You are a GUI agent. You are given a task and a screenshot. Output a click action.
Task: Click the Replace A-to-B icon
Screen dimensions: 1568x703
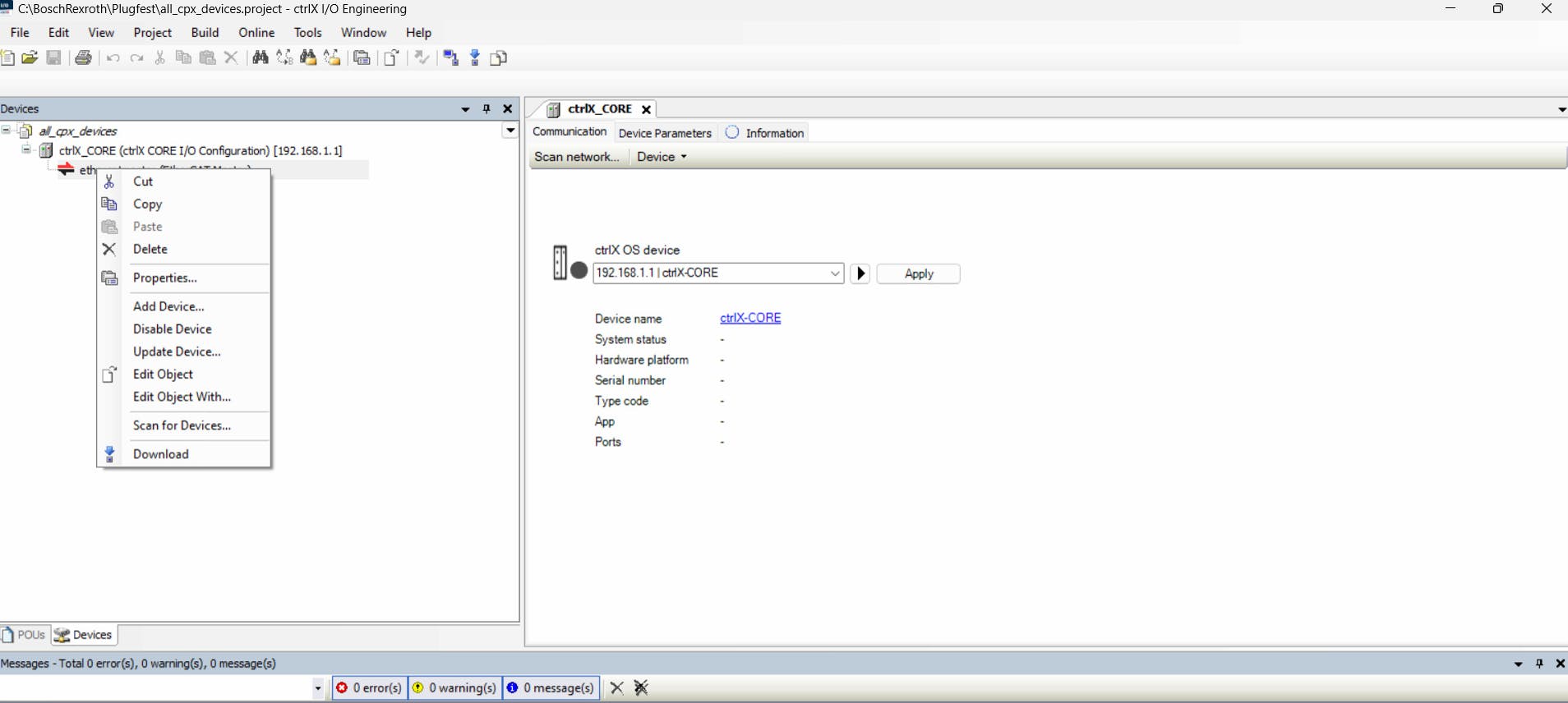tap(284, 57)
